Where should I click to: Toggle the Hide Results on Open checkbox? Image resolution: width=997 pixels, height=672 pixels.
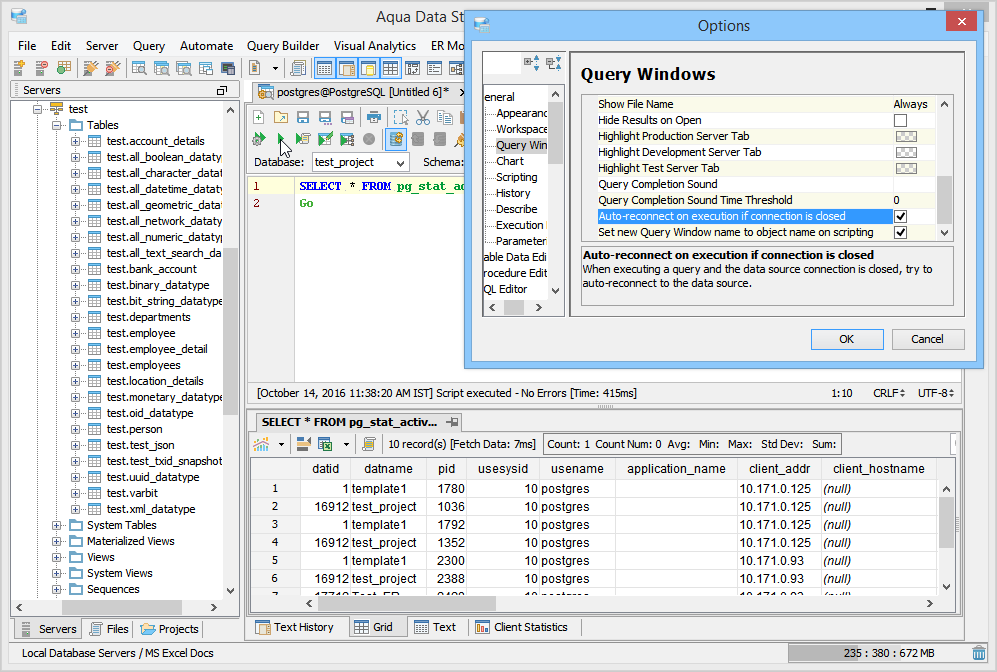pos(900,120)
